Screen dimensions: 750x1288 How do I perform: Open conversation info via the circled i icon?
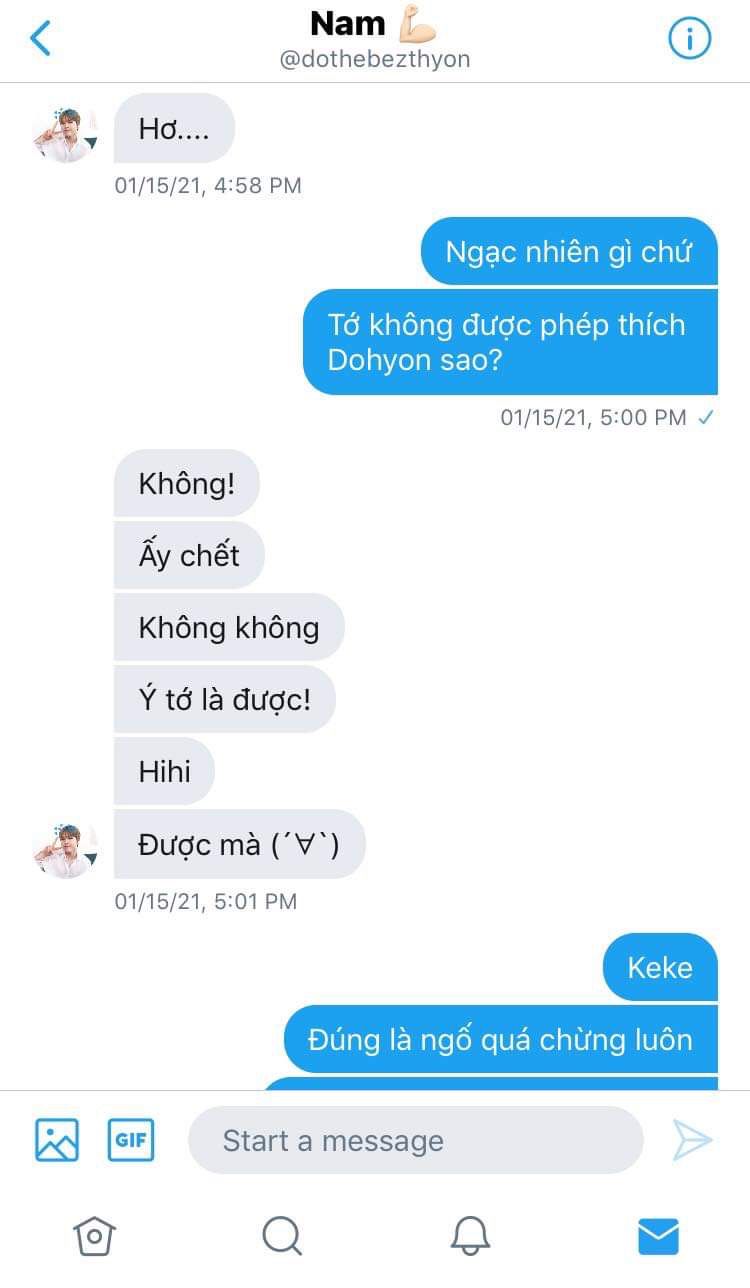tap(688, 39)
